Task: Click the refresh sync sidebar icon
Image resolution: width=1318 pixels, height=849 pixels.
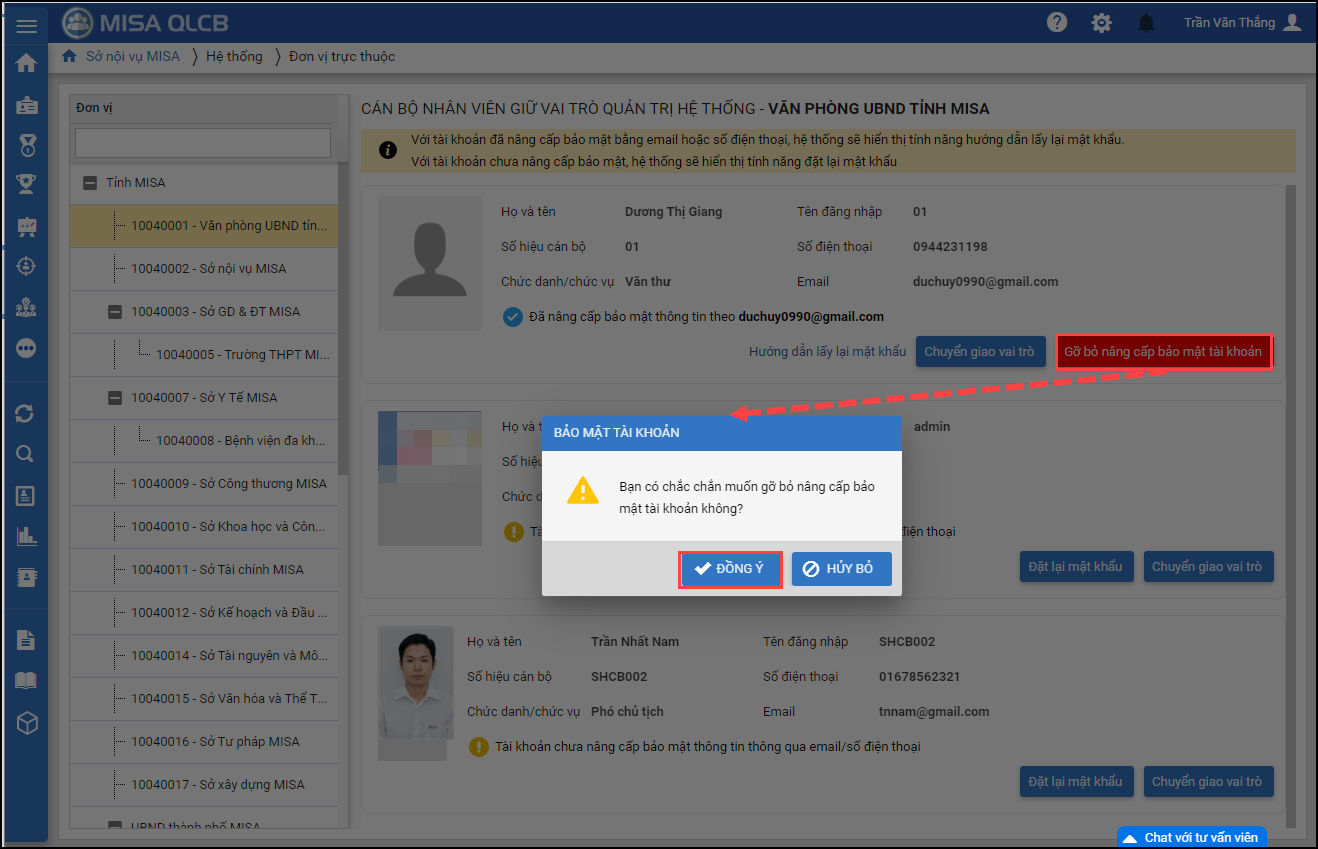Action: coord(26,413)
